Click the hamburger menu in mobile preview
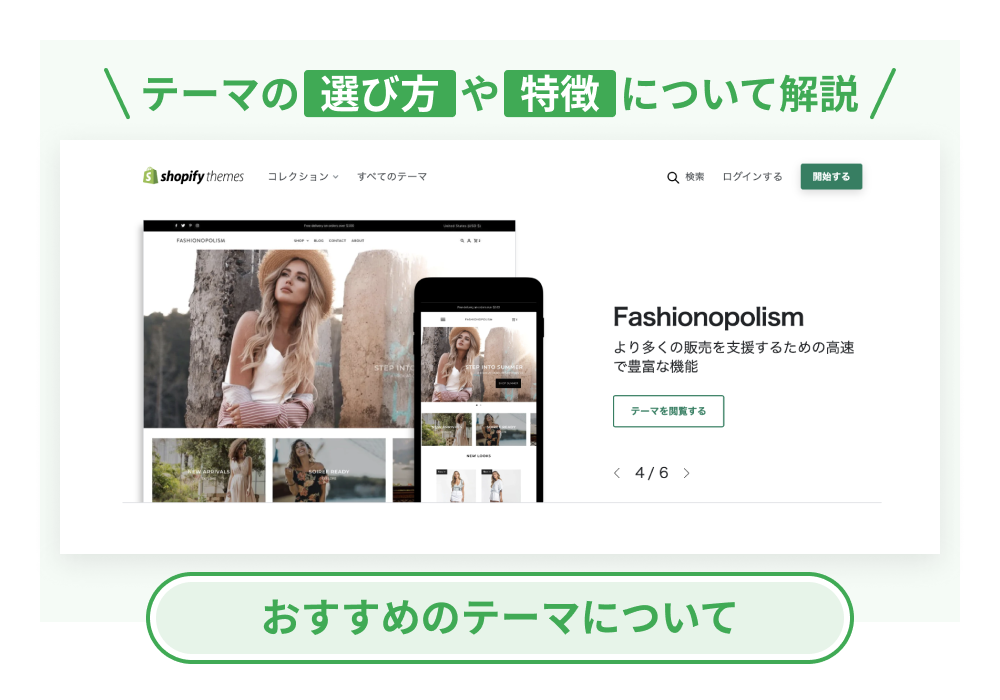The width and height of the screenshot is (1000, 700). pyautogui.click(x=443, y=319)
